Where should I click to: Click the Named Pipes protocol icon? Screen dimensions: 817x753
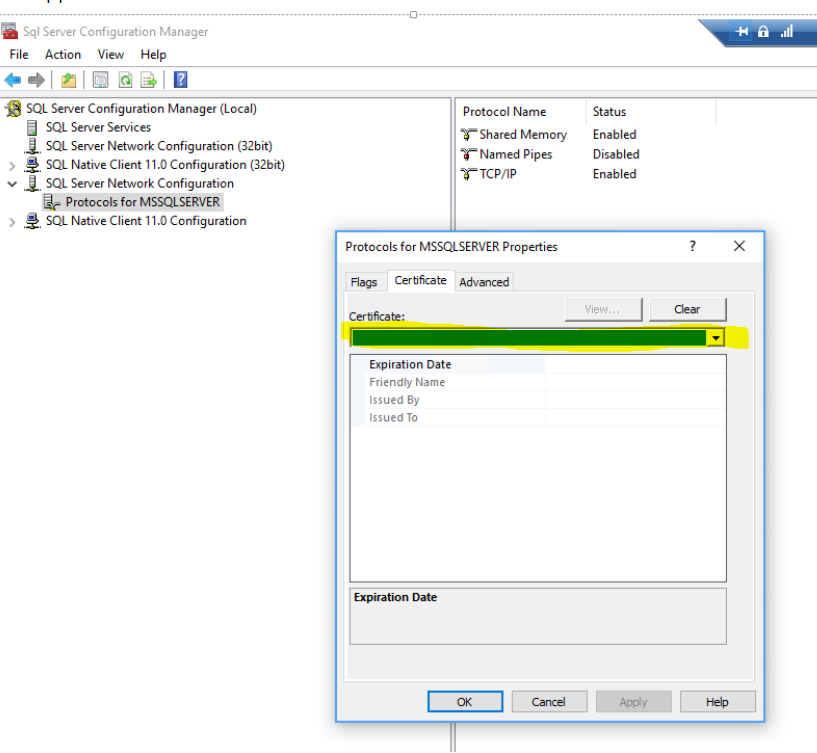[468, 154]
